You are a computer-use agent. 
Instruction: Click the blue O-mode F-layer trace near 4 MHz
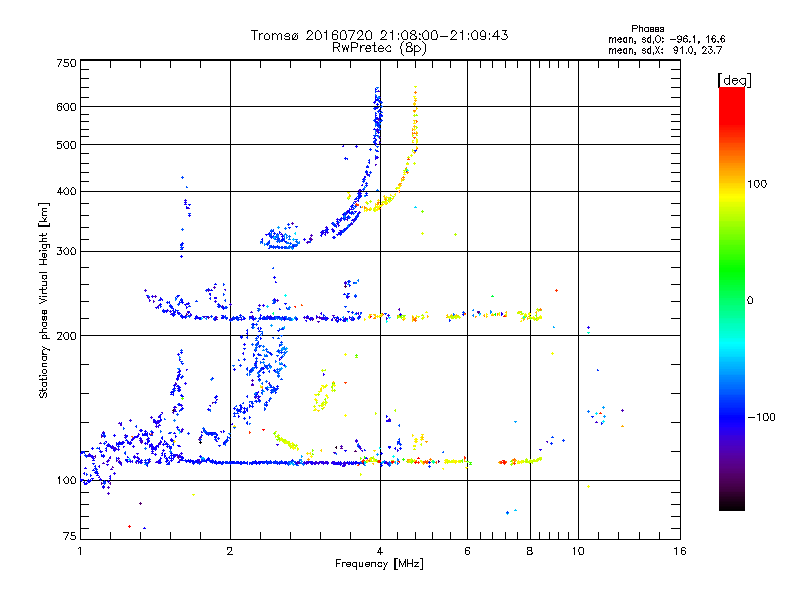click(378, 120)
